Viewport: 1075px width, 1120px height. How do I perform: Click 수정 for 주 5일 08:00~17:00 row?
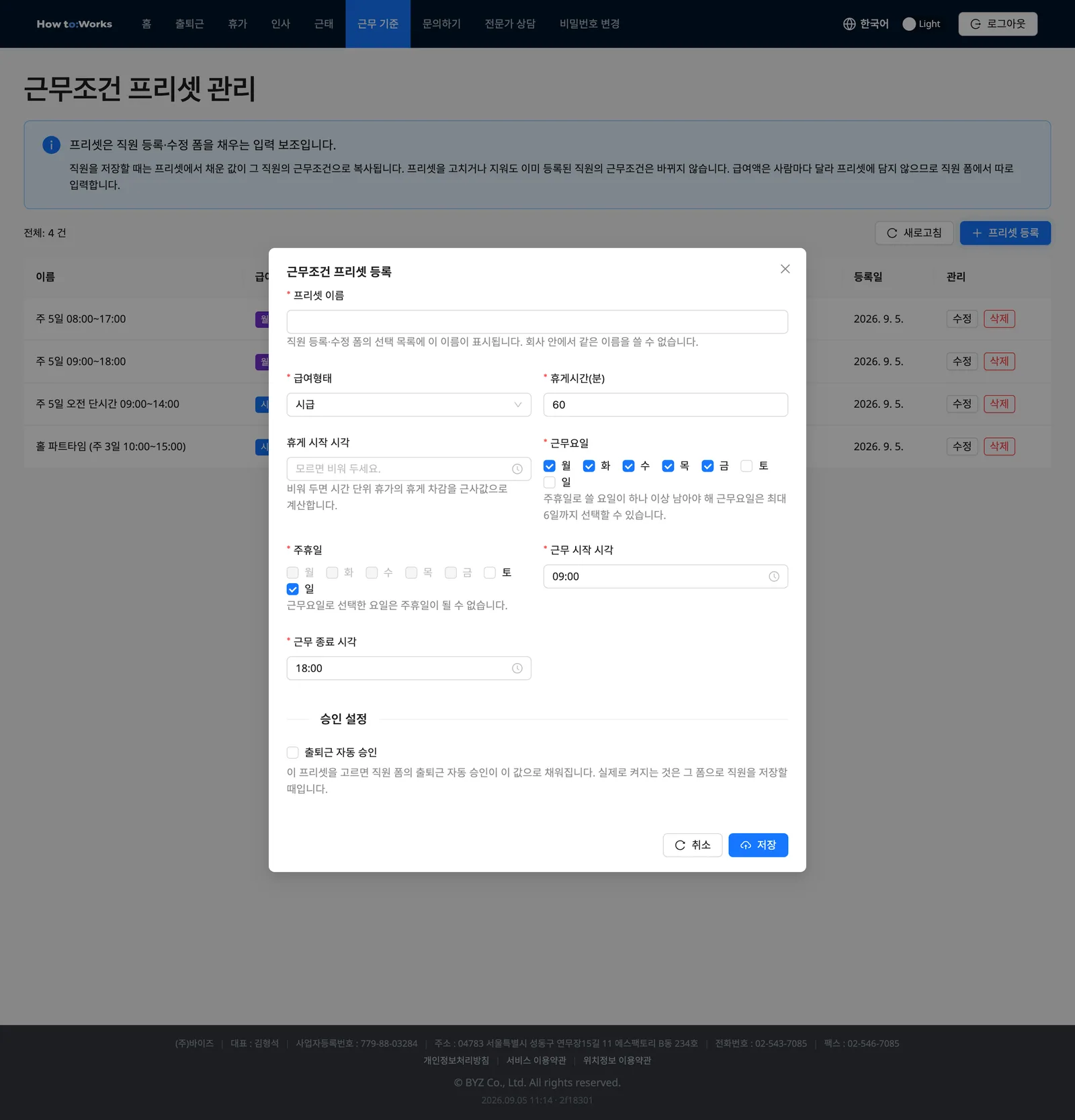pyautogui.click(x=962, y=319)
